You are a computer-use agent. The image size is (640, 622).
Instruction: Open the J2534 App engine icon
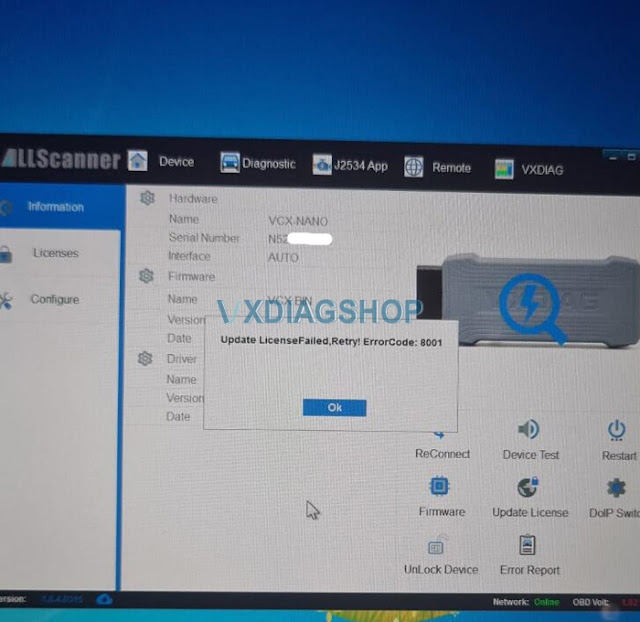[322, 165]
